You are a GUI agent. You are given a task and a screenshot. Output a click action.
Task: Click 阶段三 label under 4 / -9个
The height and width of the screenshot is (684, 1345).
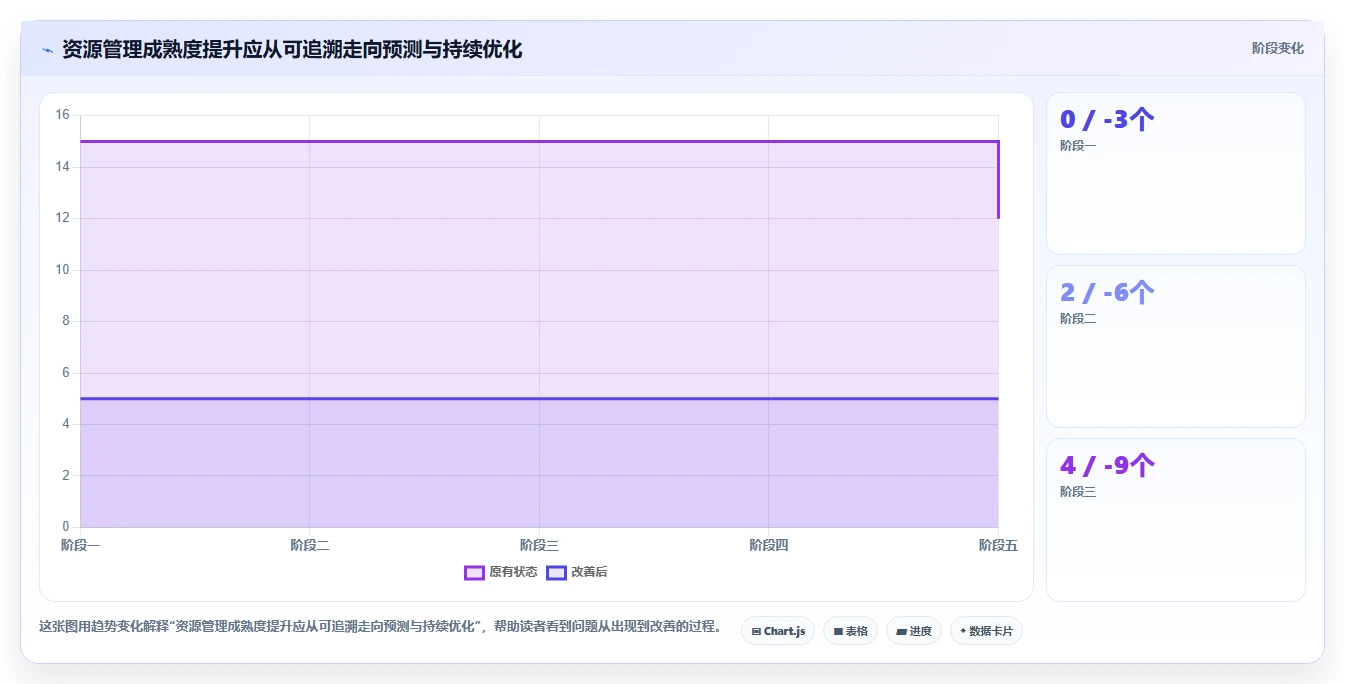point(1078,491)
